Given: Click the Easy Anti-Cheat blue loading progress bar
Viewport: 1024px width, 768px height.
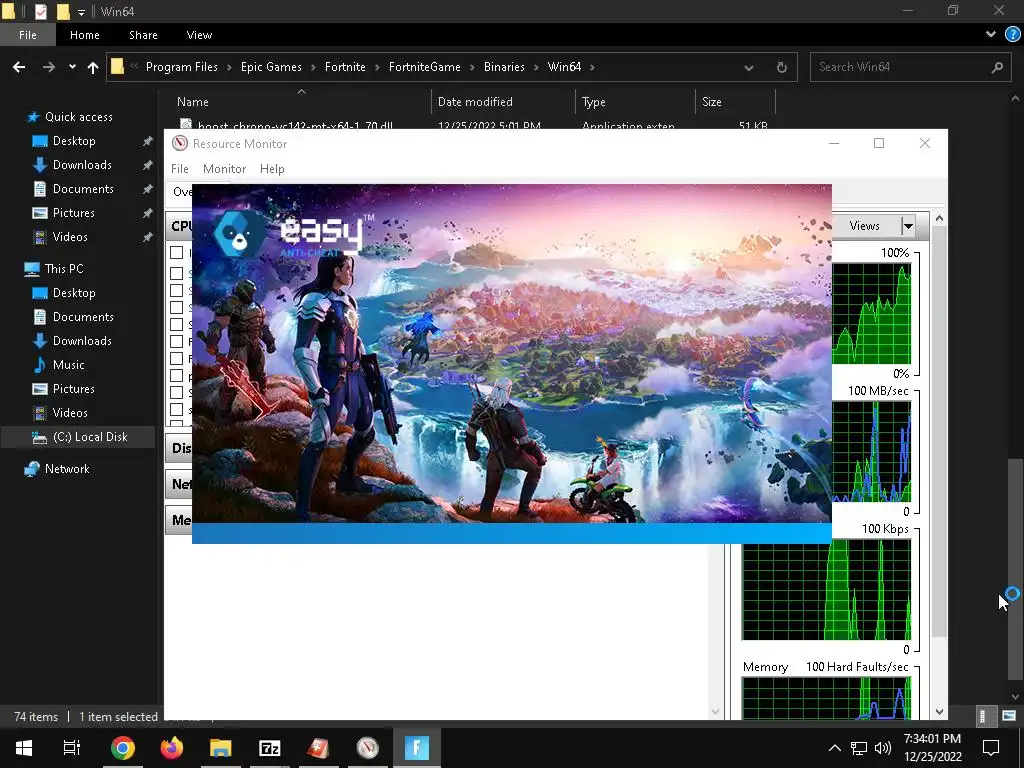Looking at the screenshot, I should tap(511, 533).
